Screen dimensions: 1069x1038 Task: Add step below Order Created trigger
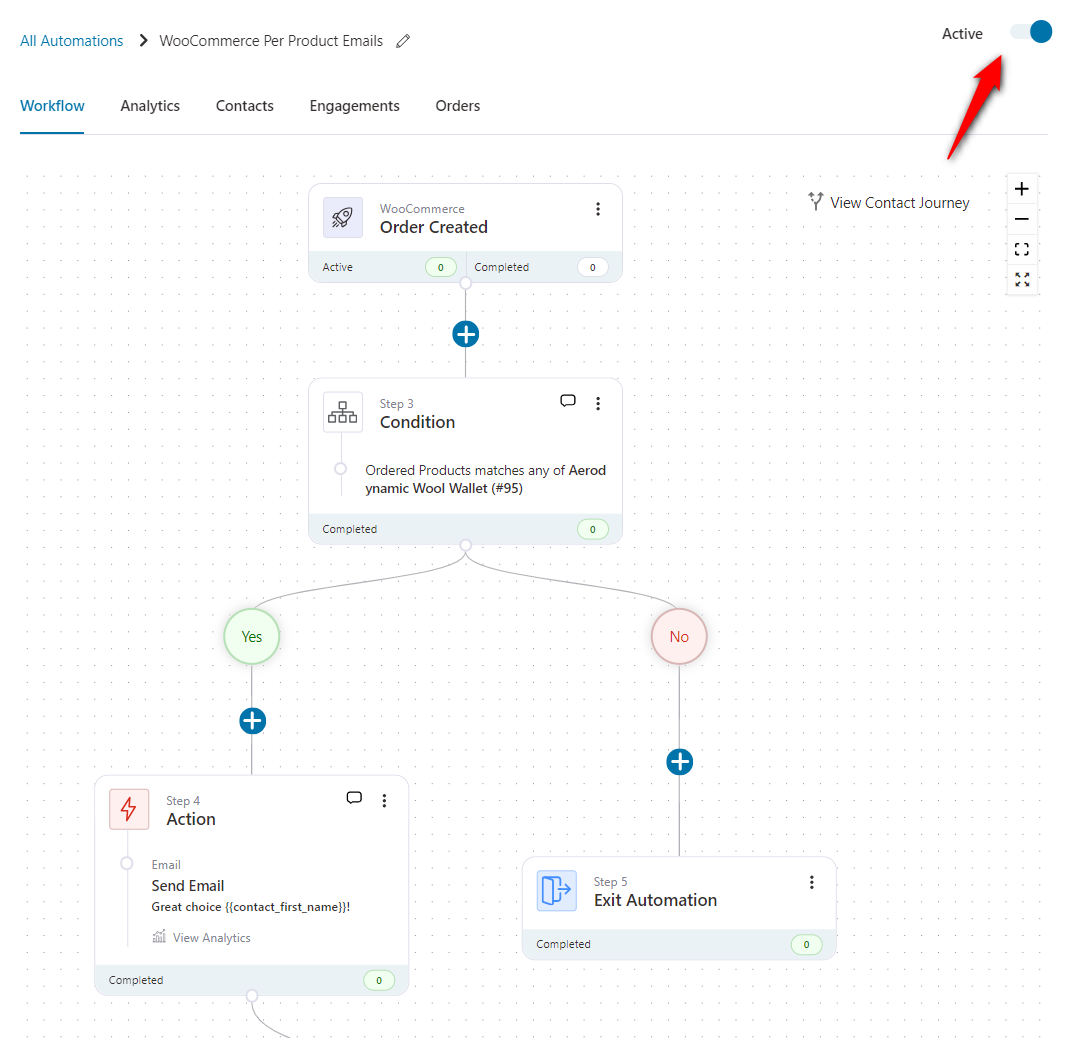[x=465, y=334]
